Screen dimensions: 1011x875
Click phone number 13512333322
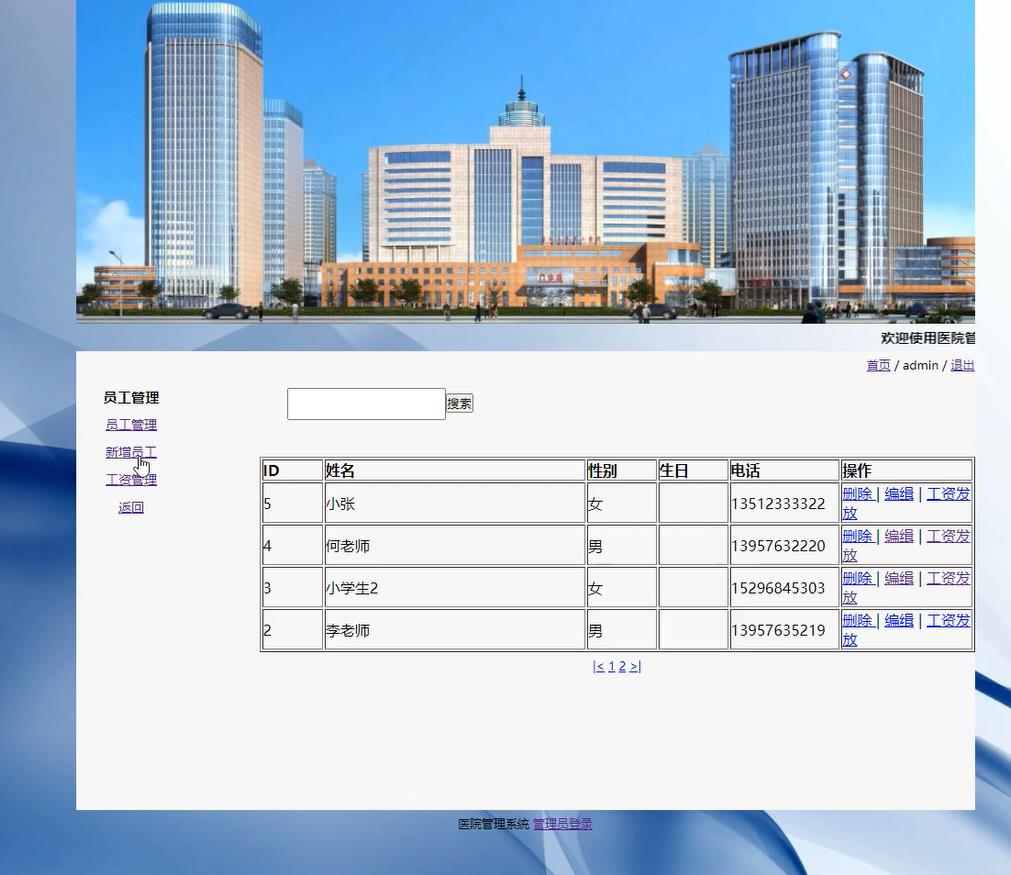(x=778, y=504)
